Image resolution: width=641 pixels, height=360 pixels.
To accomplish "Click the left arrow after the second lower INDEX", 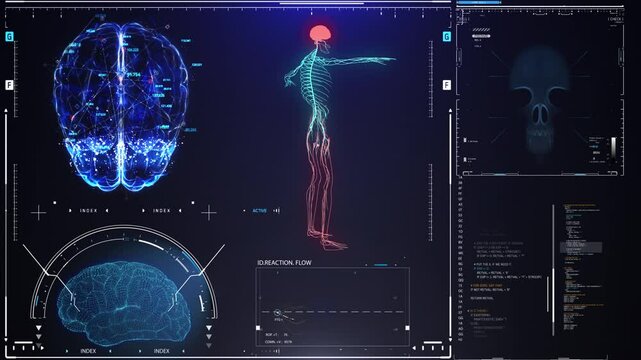I will click(183, 351).
